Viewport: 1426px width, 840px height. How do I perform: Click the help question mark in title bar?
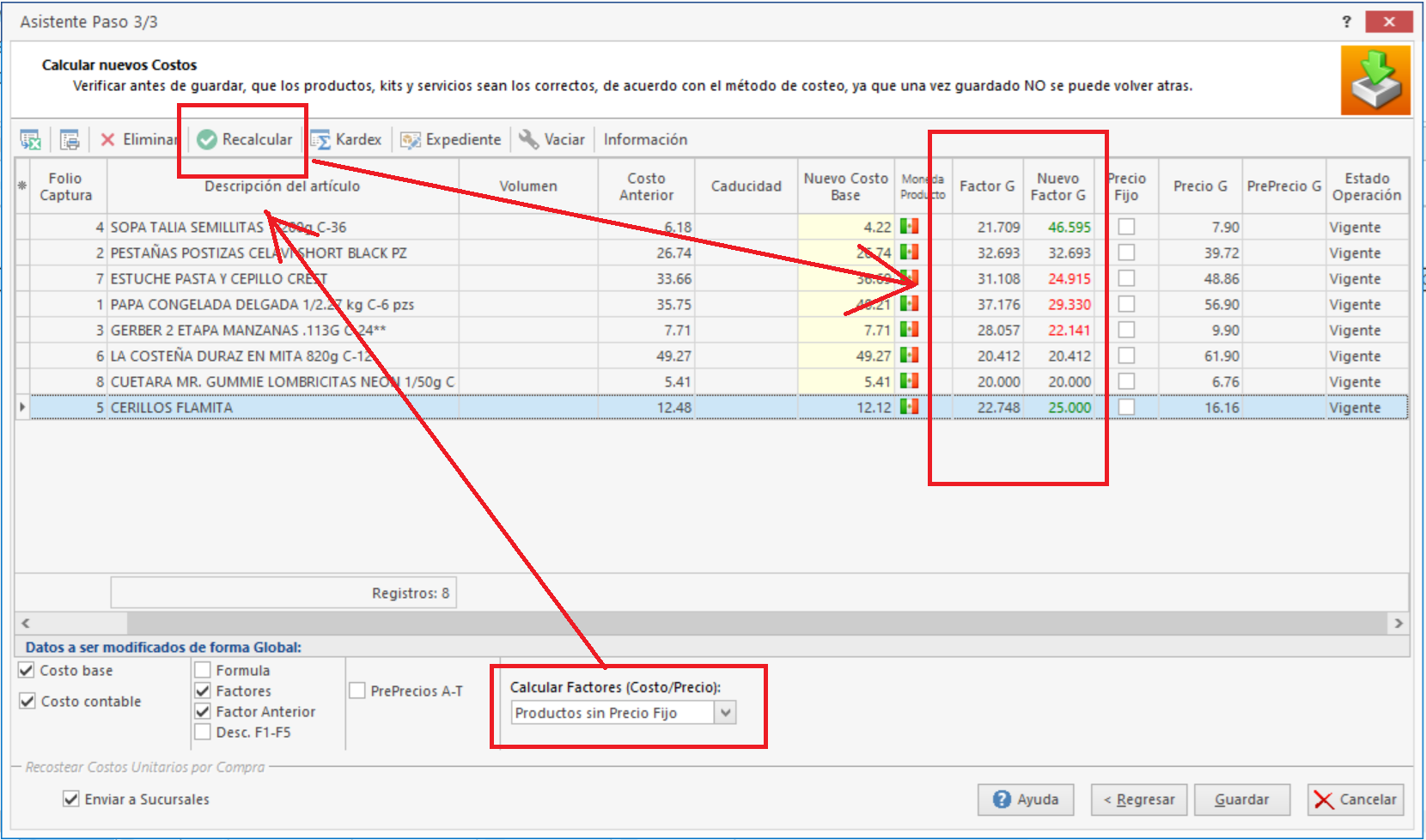coord(1346,21)
